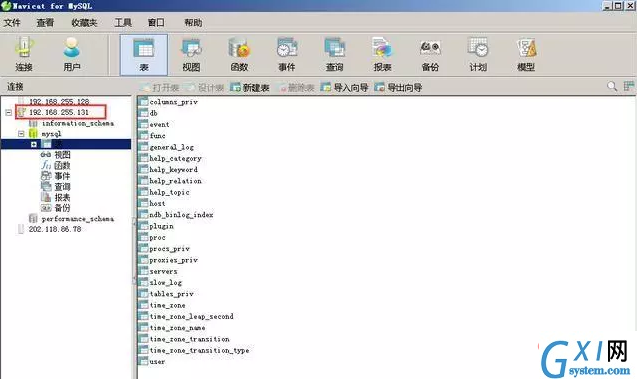Select the help_keyword table

(x=173, y=169)
